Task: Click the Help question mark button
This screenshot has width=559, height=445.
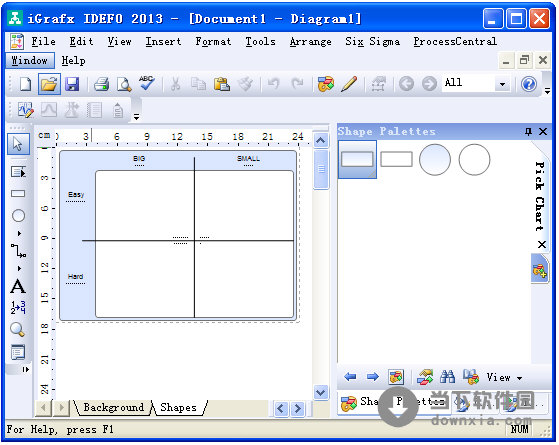Action: pos(529,85)
